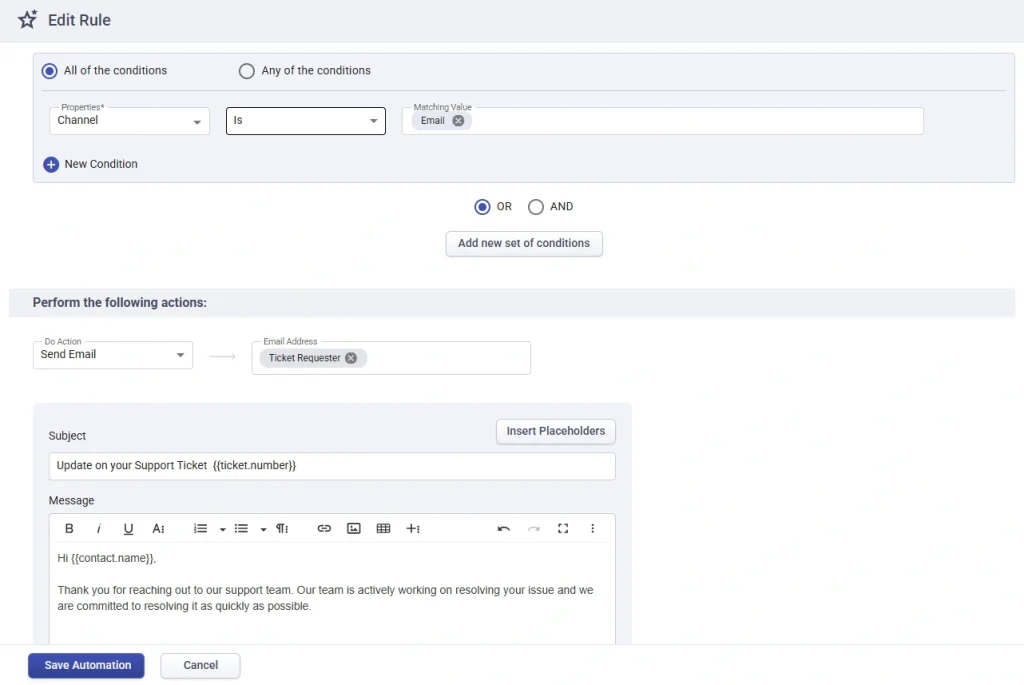
Task: Open the editor's more options menu
Action: pos(592,529)
